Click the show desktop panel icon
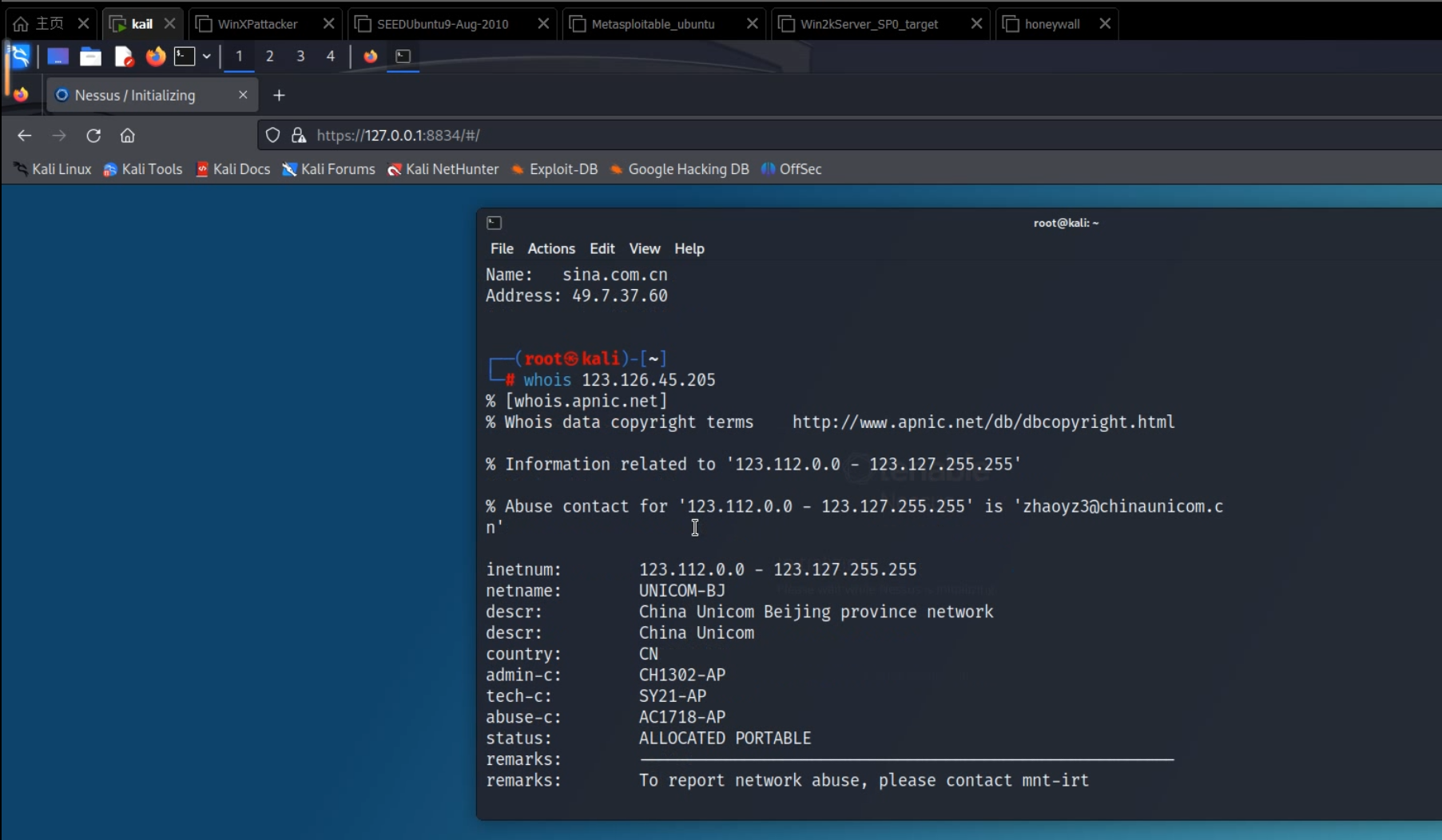1442x840 pixels. tap(58, 56)
